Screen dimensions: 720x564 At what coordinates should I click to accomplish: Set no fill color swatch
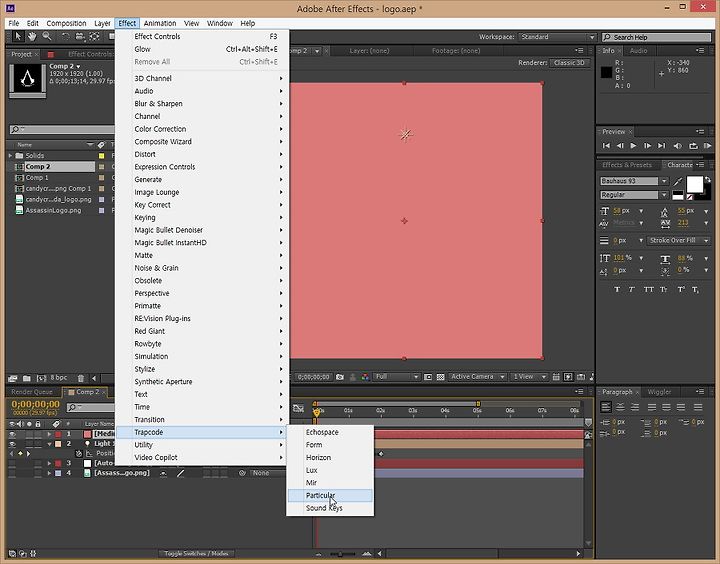click(689, 197)
